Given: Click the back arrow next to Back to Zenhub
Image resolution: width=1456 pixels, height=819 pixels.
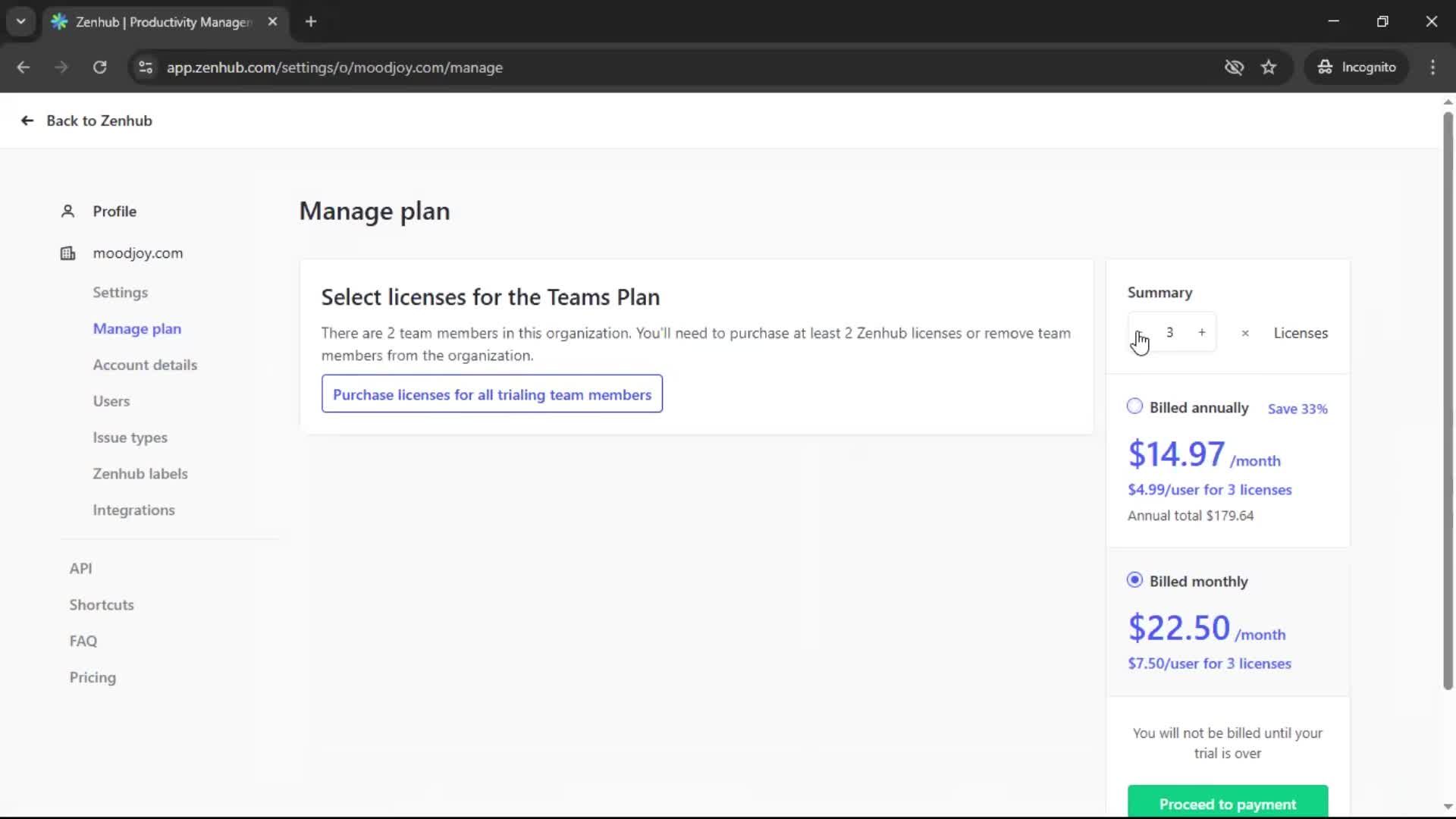Looking at the screenshot, I should point(27,121).
